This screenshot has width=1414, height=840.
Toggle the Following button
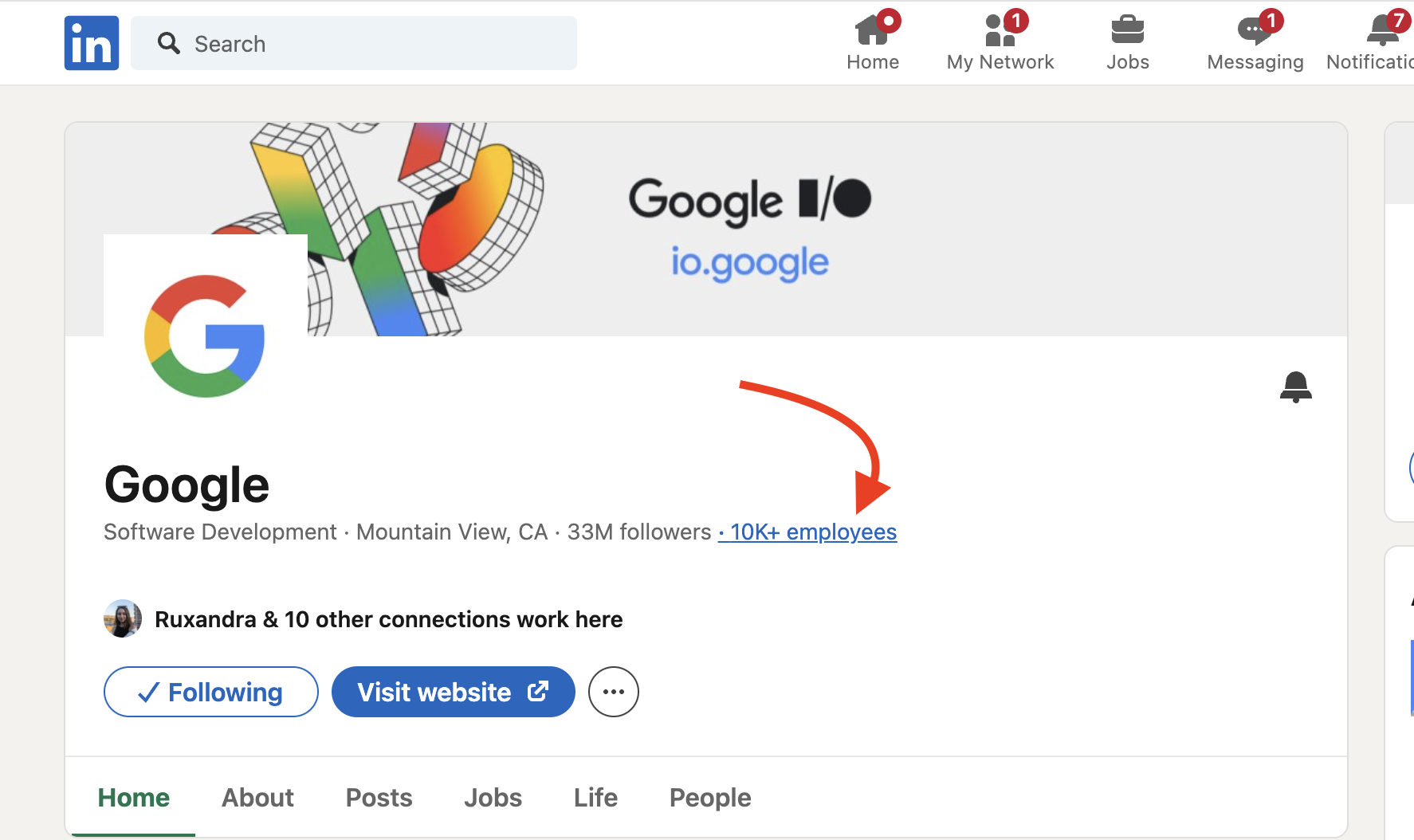point(211,692)
